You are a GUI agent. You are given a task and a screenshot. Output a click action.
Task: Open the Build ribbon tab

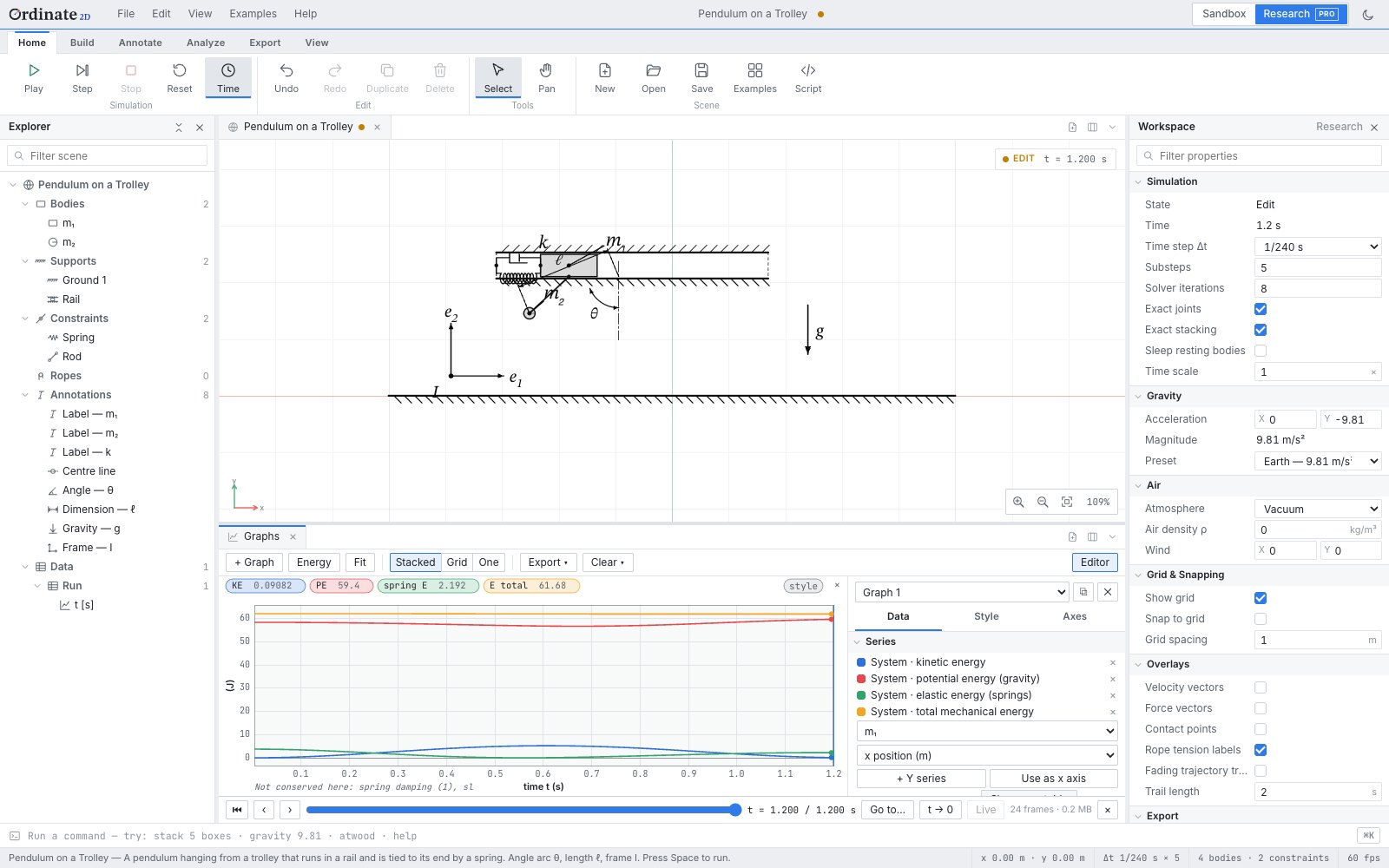click(x=82, y=43)
